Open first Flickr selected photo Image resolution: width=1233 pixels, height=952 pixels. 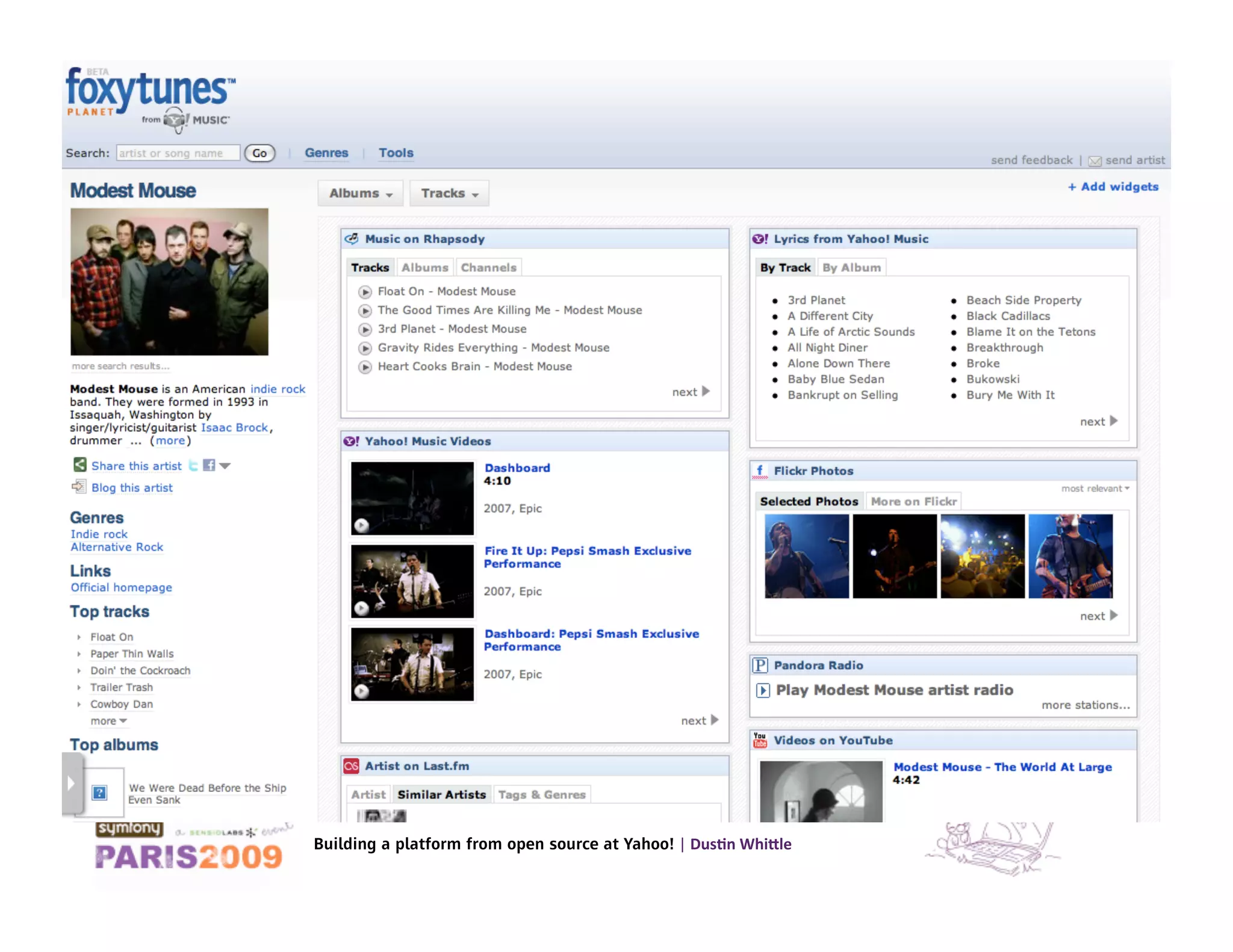807,556
